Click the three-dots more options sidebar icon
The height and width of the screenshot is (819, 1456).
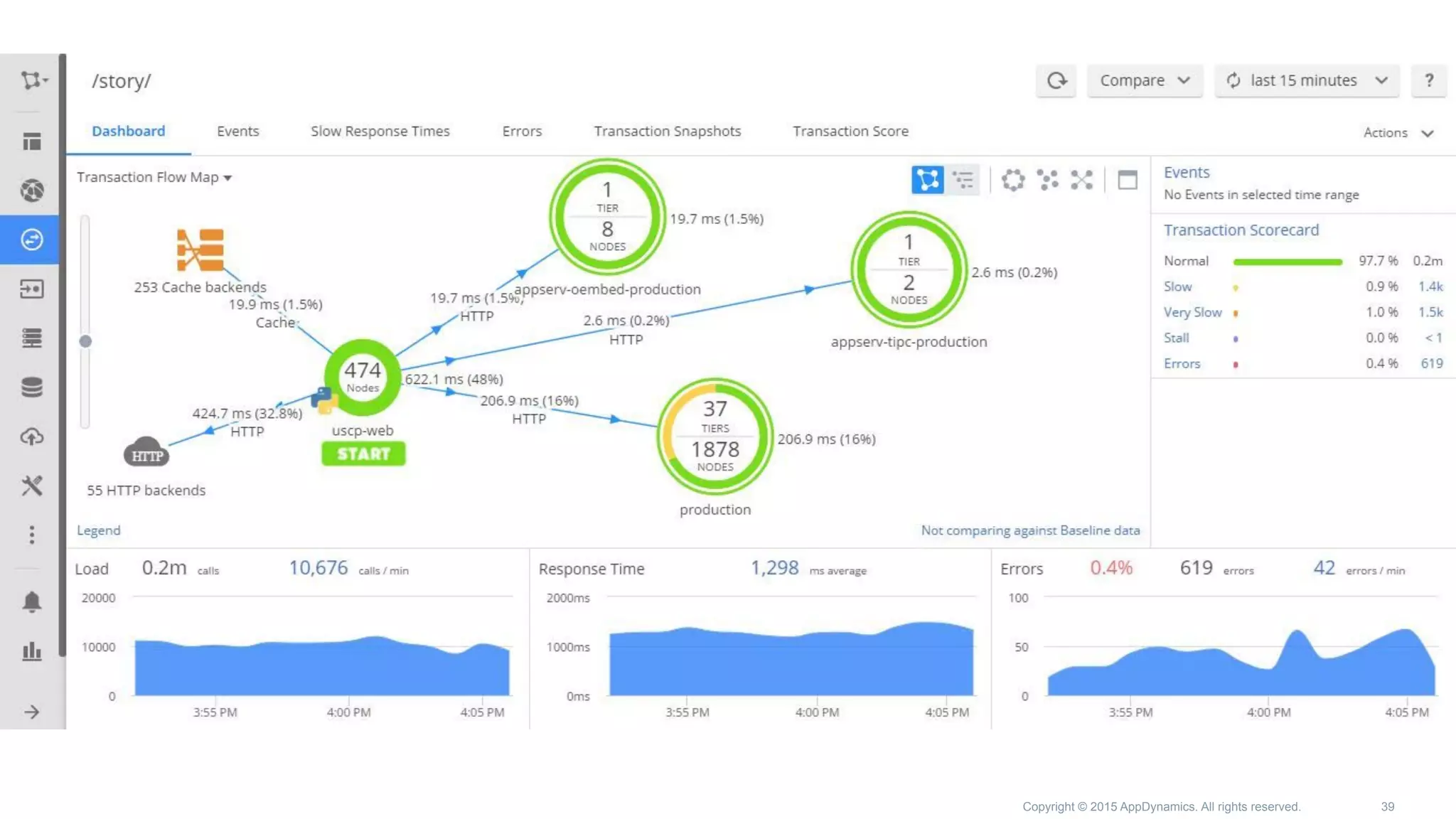(31, 535)
